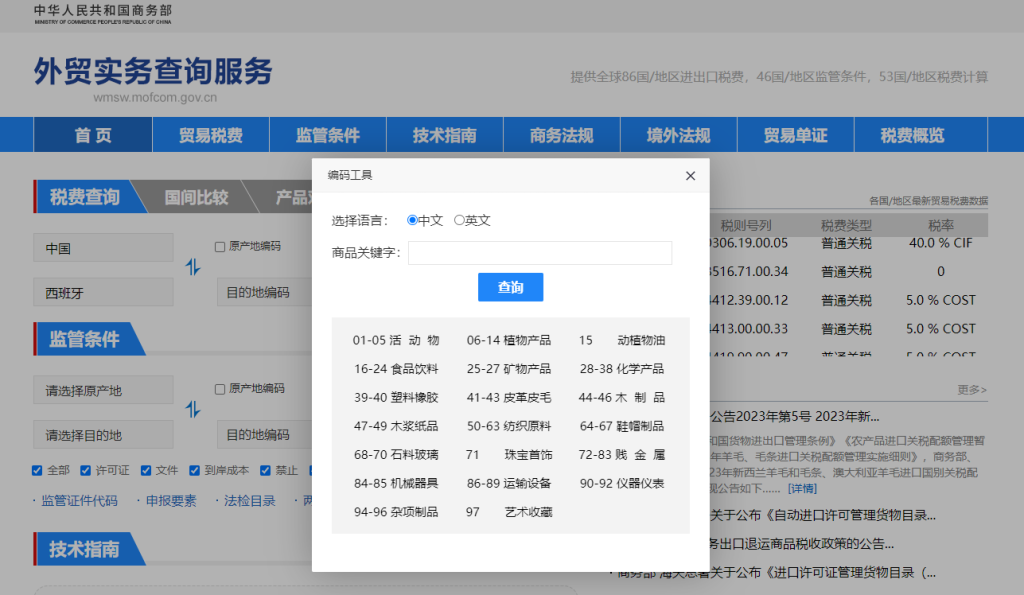Swap origin and destination in 税费查询
The image size is (1024, 595).
click(193, 267)
